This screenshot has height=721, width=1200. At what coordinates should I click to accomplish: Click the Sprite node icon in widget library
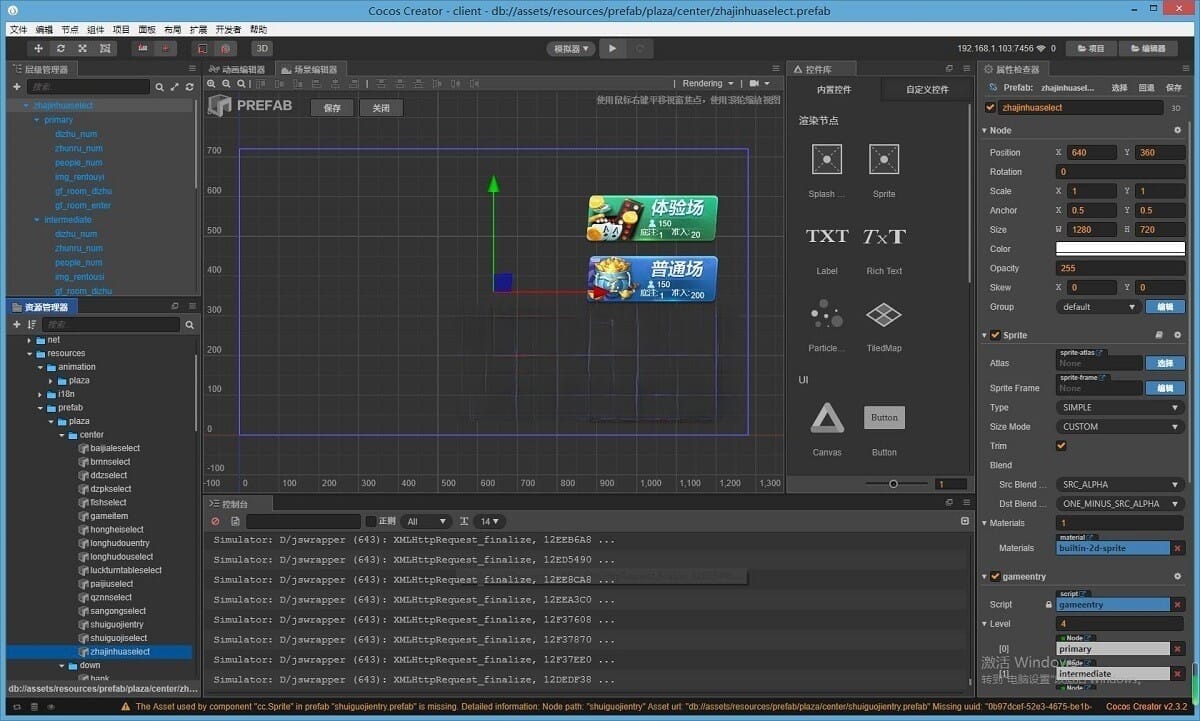[883, 159]
